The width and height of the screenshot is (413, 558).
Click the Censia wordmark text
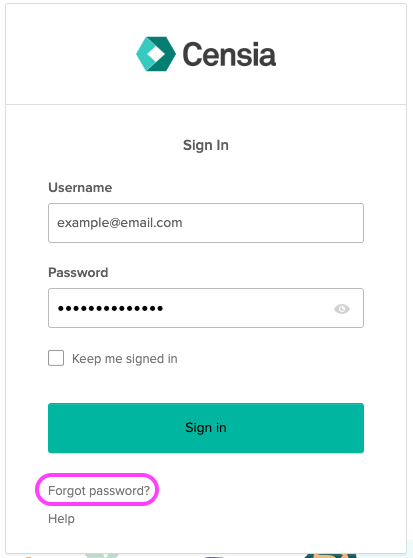point(229,54)
